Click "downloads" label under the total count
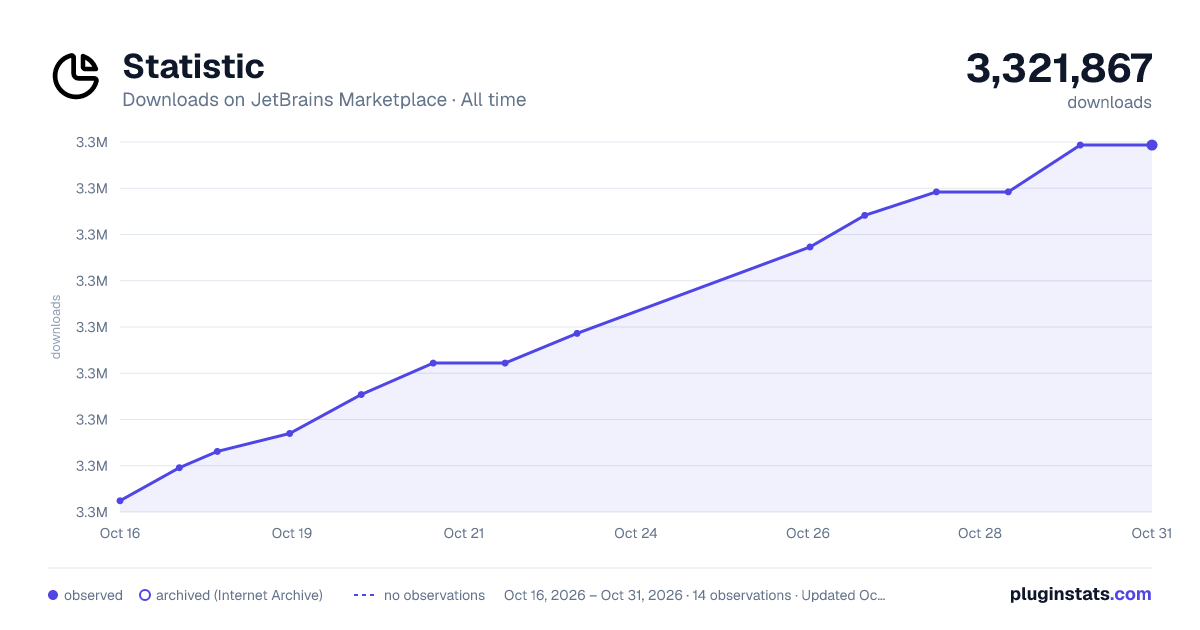The height and width of the screenshot is (630, 1200). 1109,102
